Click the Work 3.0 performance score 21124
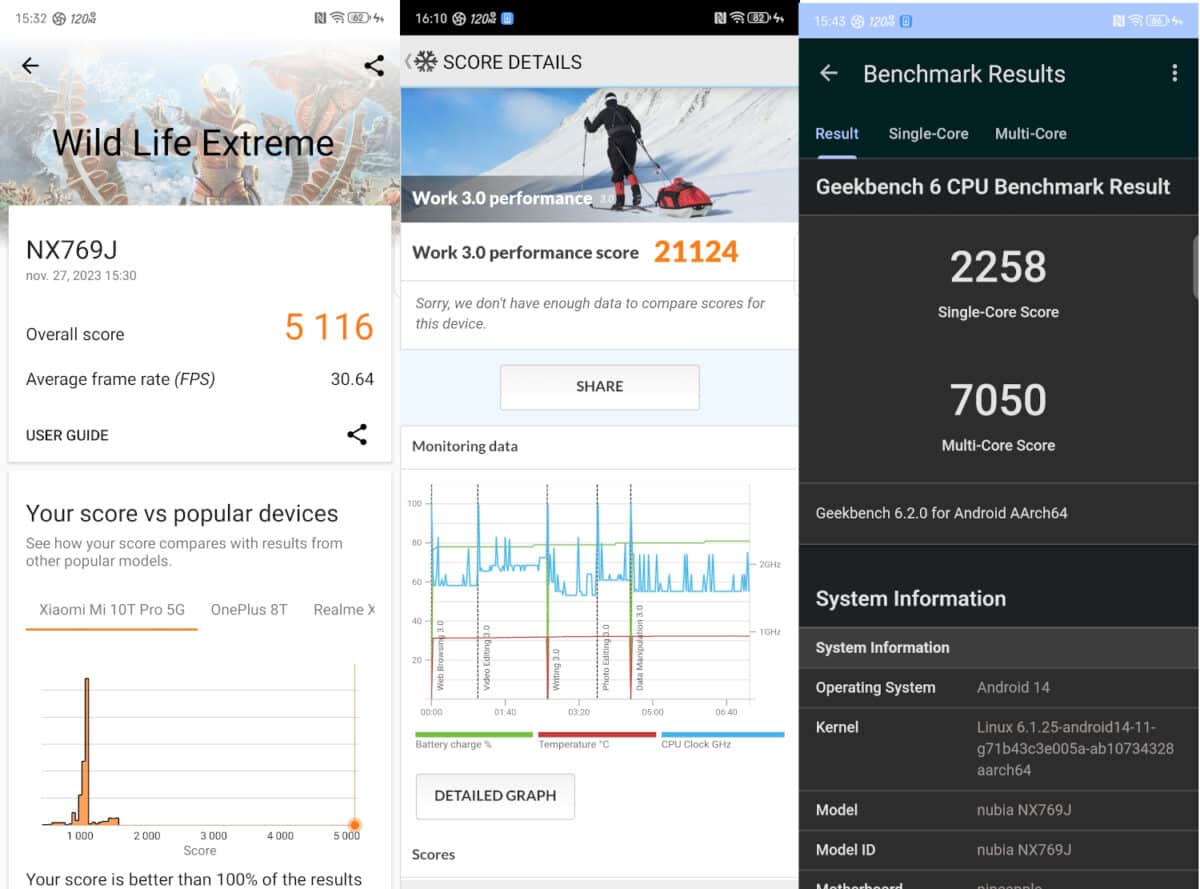The image size is (1200, 889). 696,251
